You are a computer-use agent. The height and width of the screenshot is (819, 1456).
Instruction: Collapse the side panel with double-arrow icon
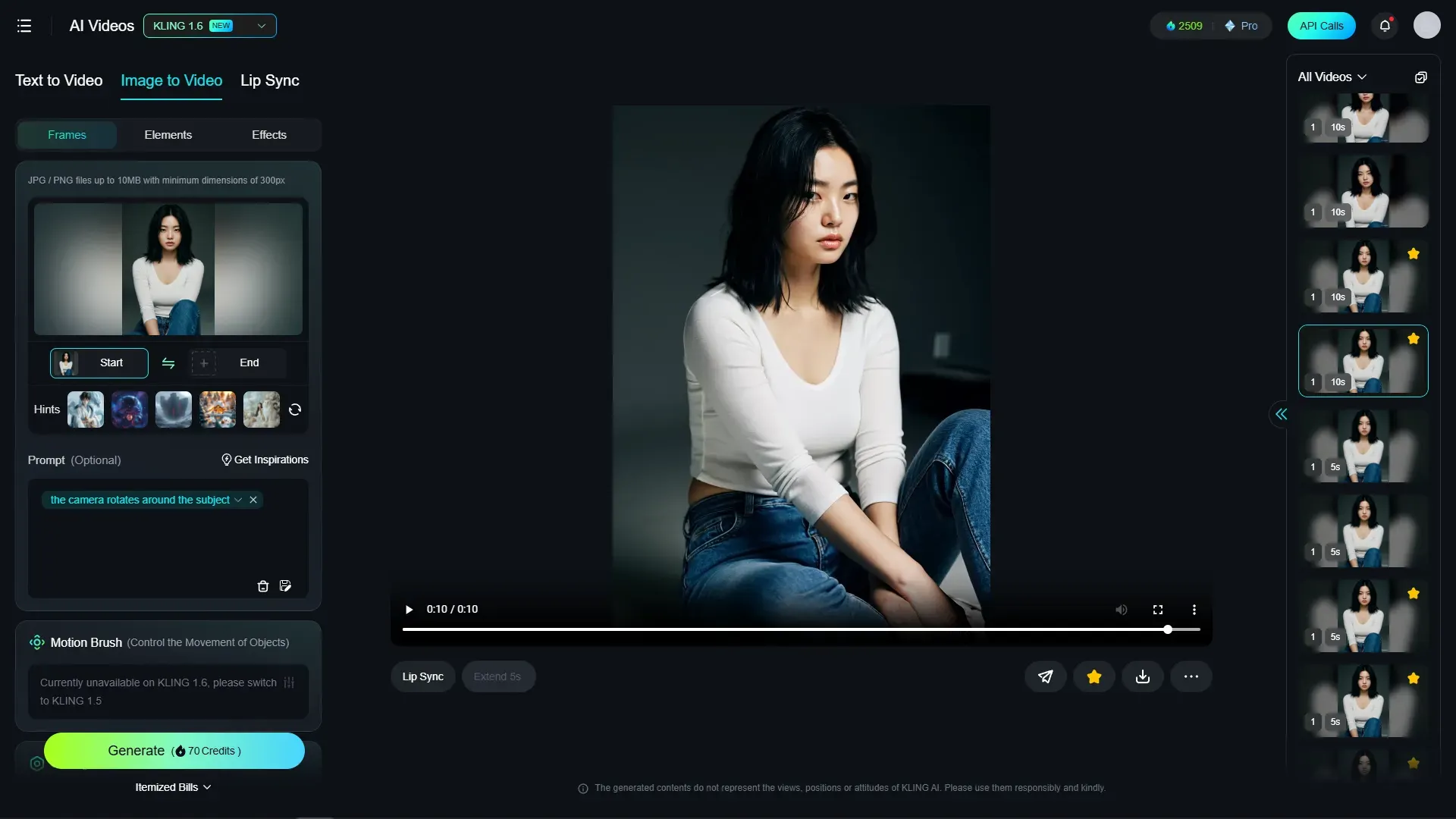coord(1281,414)
